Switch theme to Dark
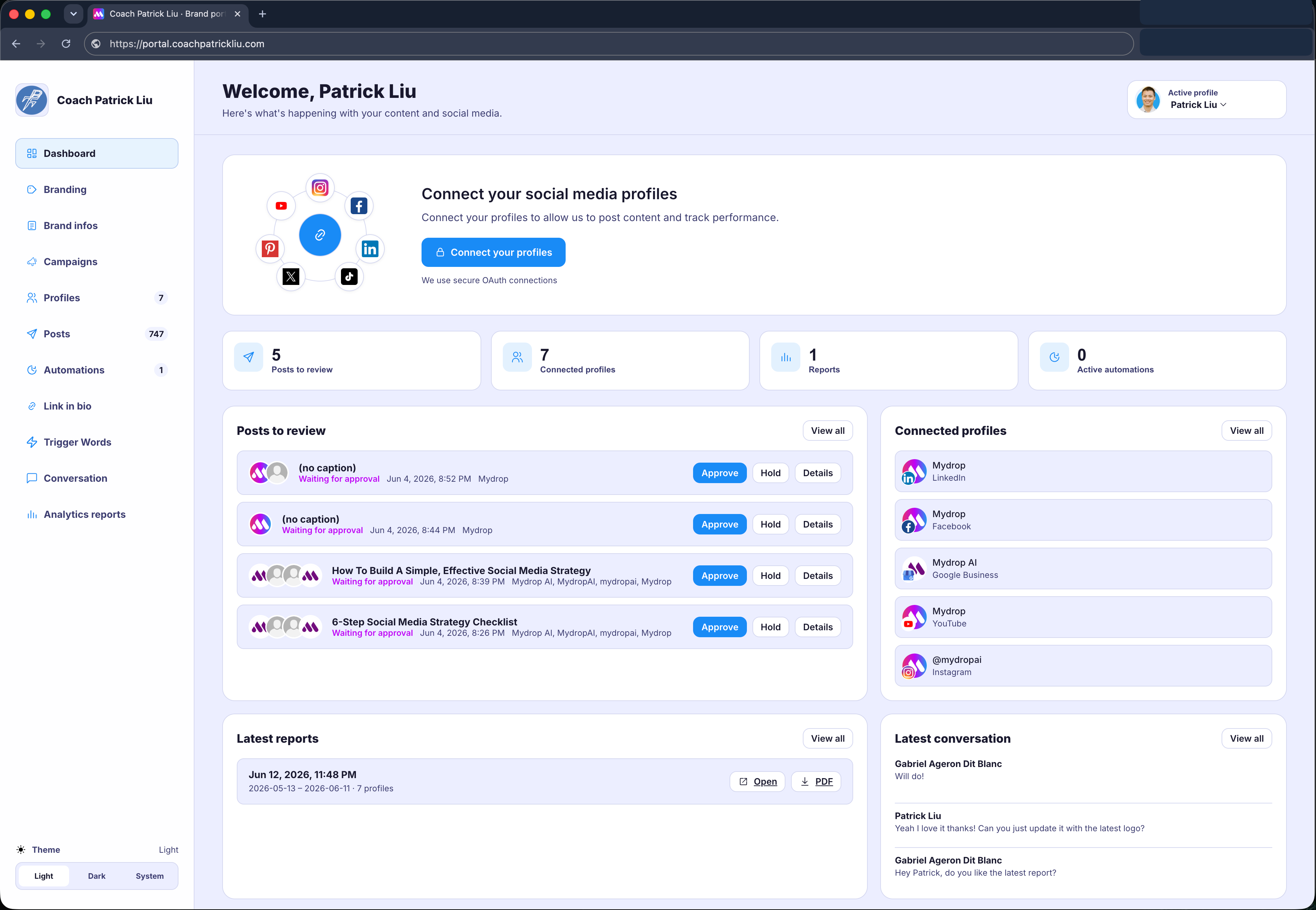The width and height of the screenshot is (1316, 910). pos(97,876)
